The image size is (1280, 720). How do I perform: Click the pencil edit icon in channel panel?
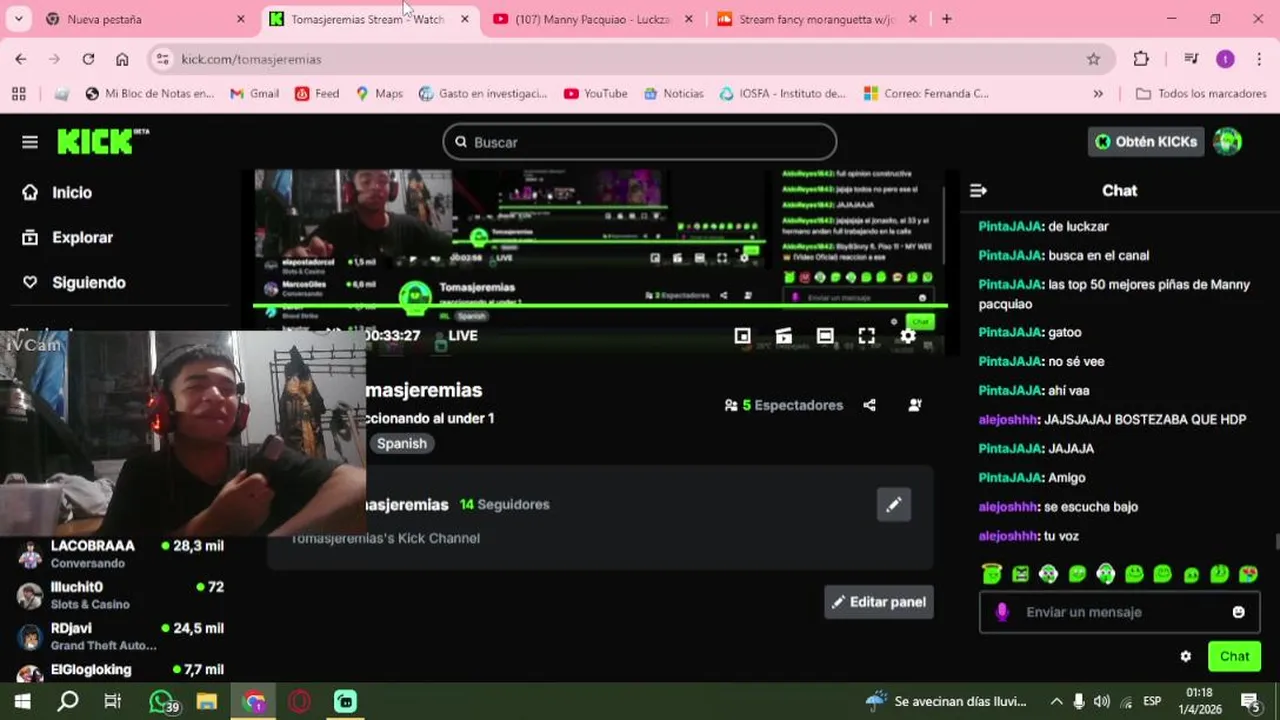pos(894,505)
